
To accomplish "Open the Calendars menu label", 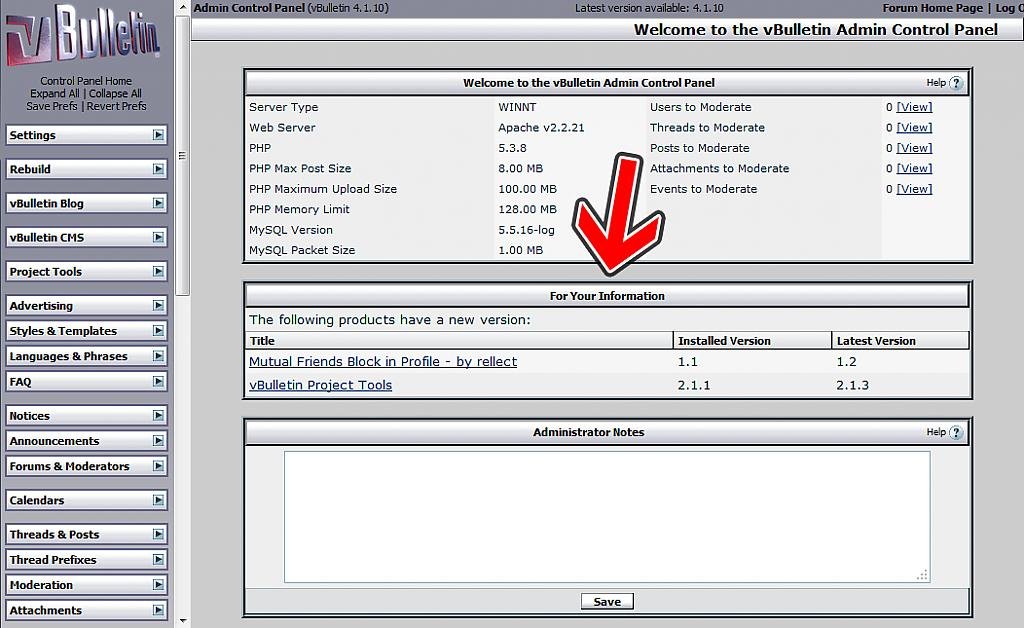I will click(37, 500).
